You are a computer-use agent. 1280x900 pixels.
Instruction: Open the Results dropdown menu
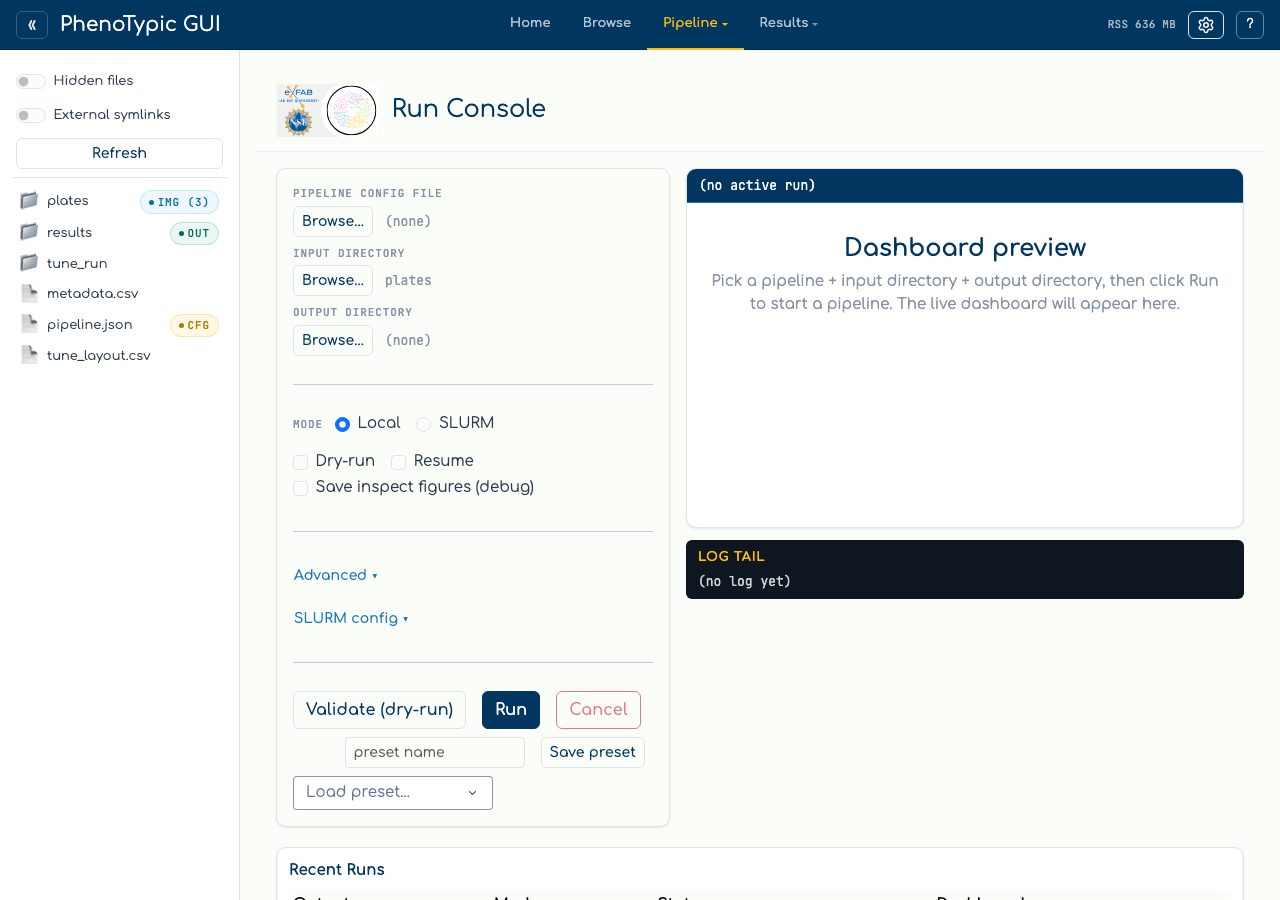[x=788, y=24]
